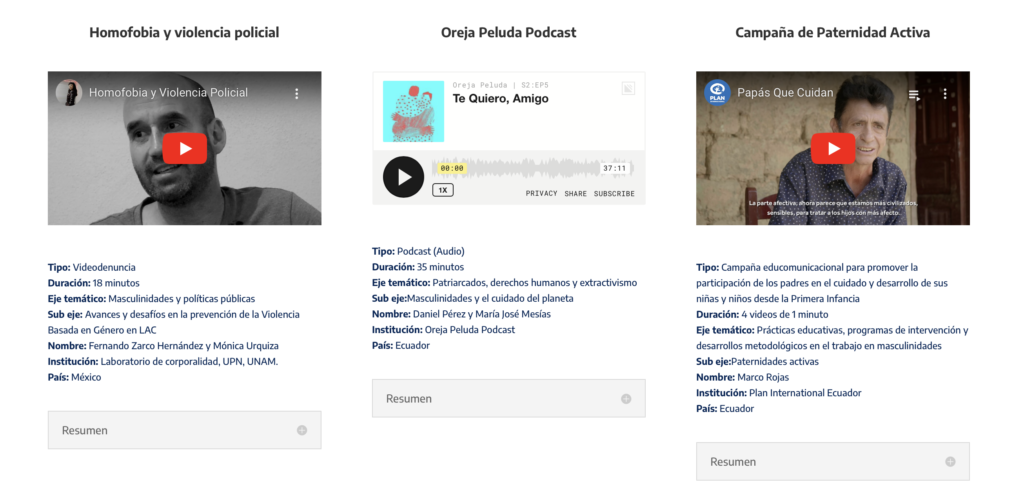This screenshot has height=492, width=1024.
Task: Expand Resumen under Oreja Peluda Podcast
Action: [508, 398]
